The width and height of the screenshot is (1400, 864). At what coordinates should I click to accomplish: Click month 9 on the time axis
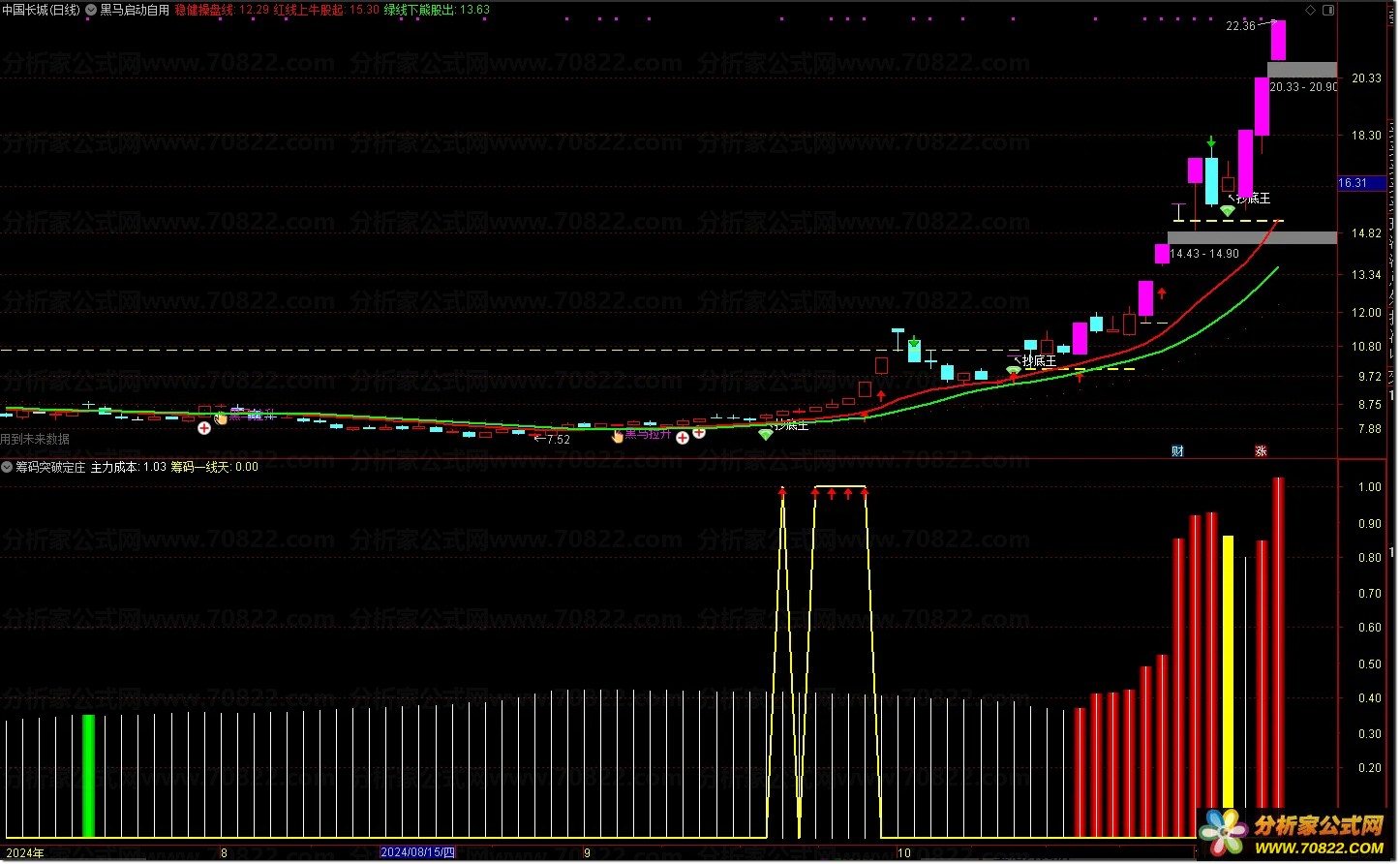point(588,853)
